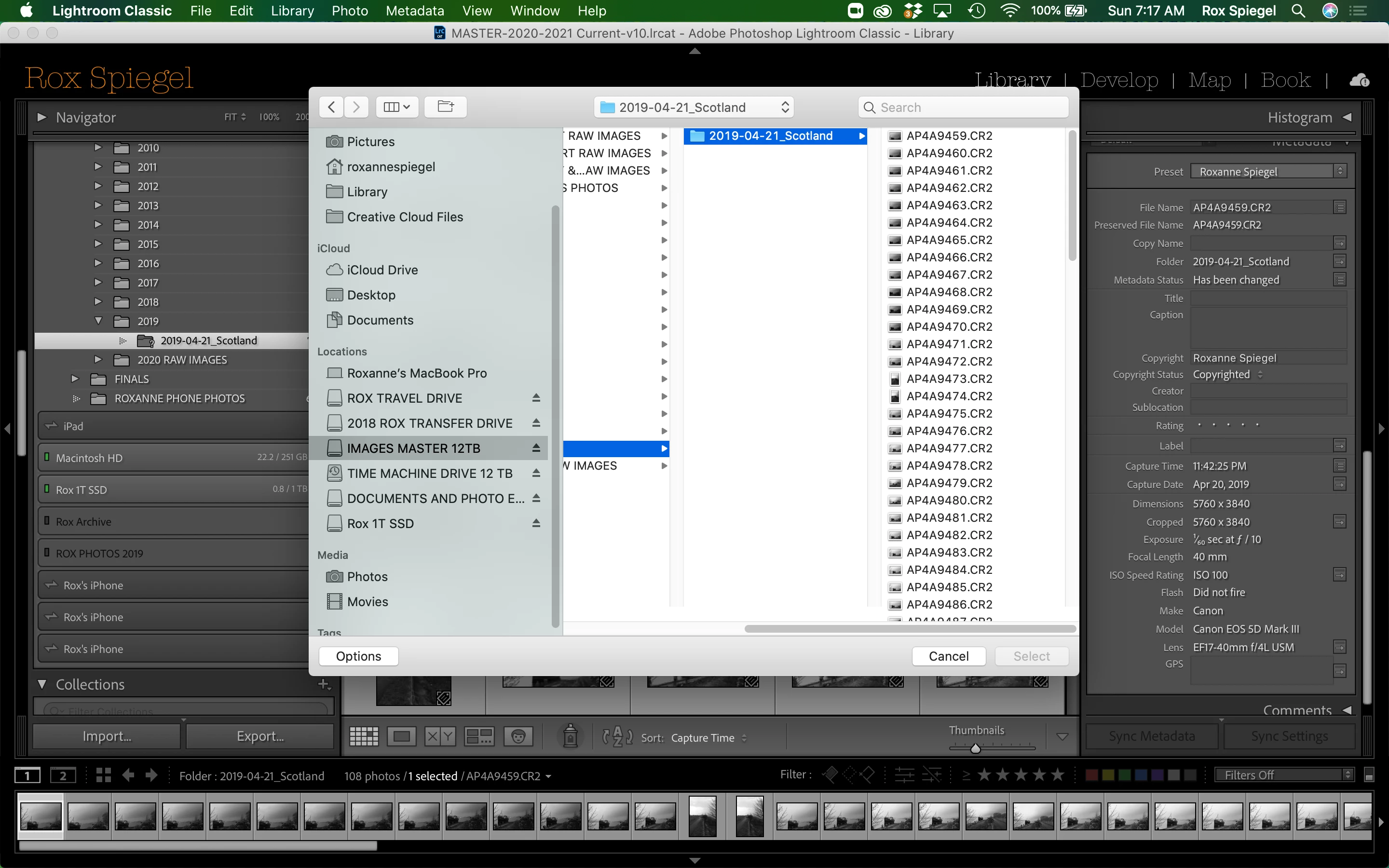
Task: Switch to Loupe view icon
Action: [401, 736]
